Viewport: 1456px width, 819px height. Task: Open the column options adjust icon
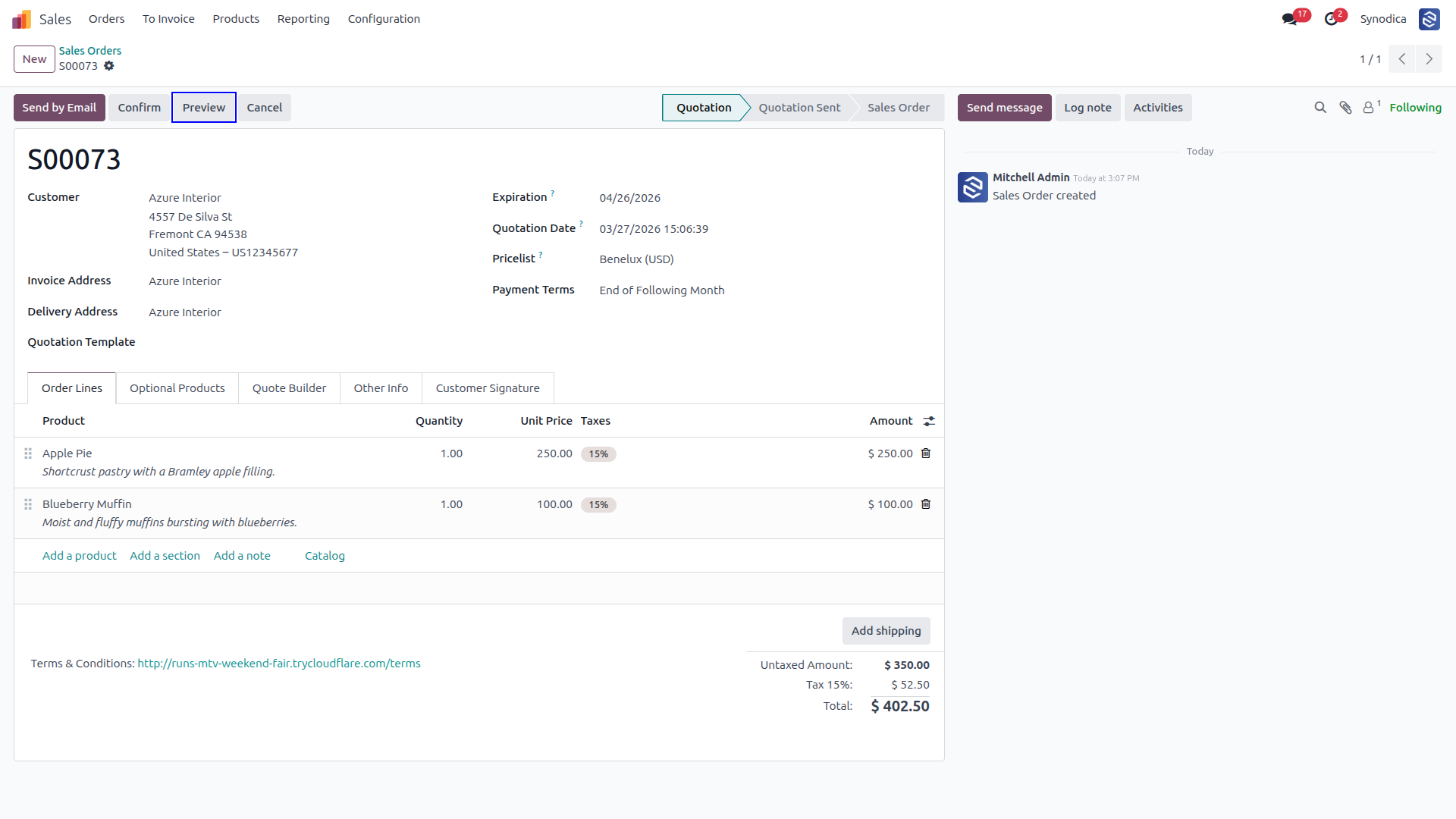coord(929,421)
